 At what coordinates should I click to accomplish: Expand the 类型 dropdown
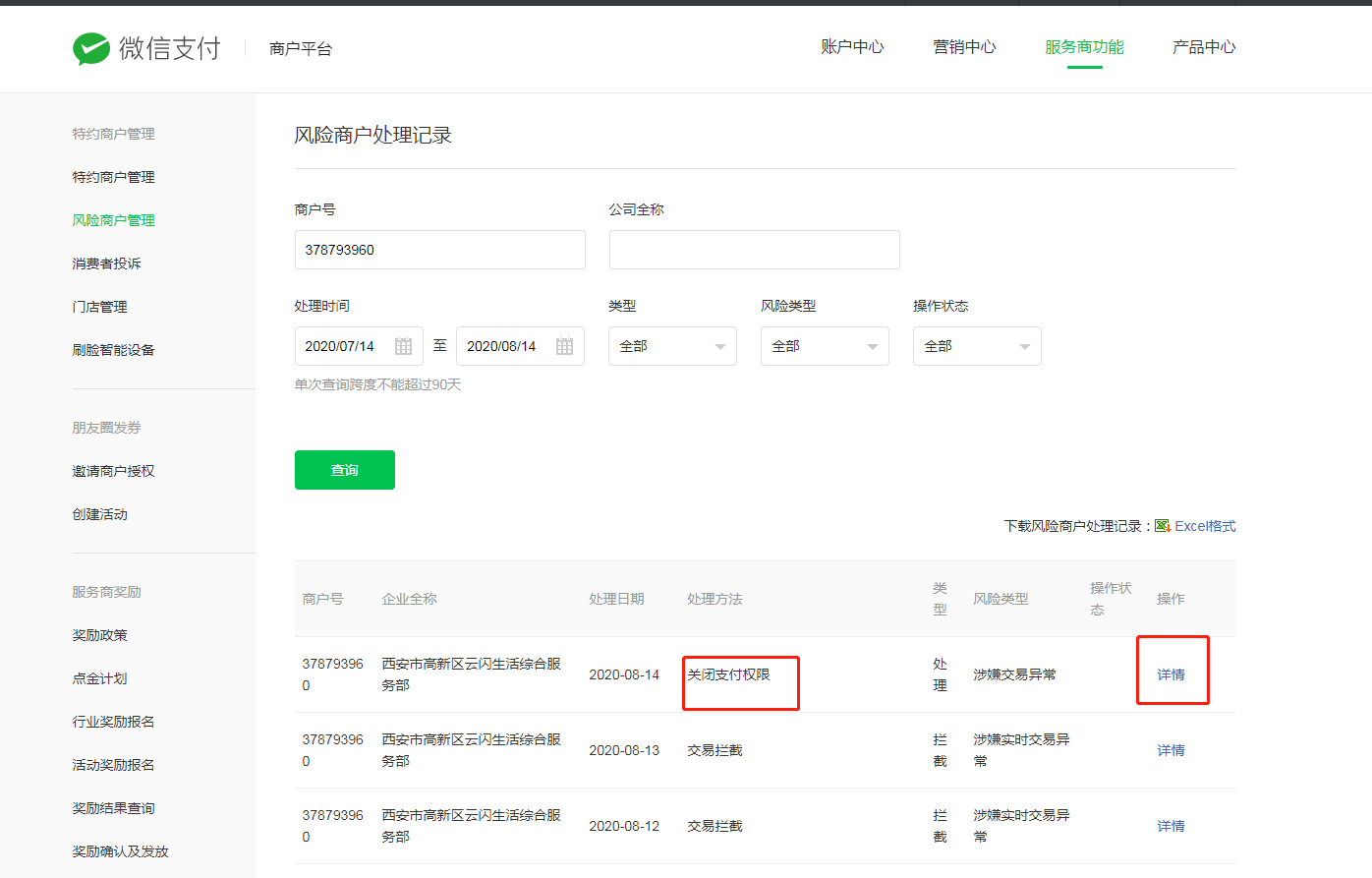672,346
